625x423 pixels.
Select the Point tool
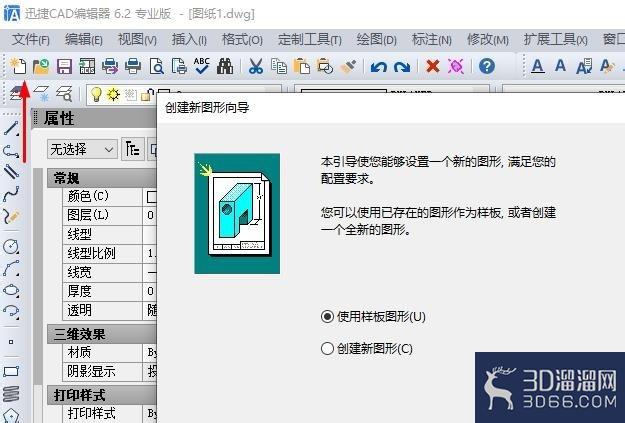(11, 342)
